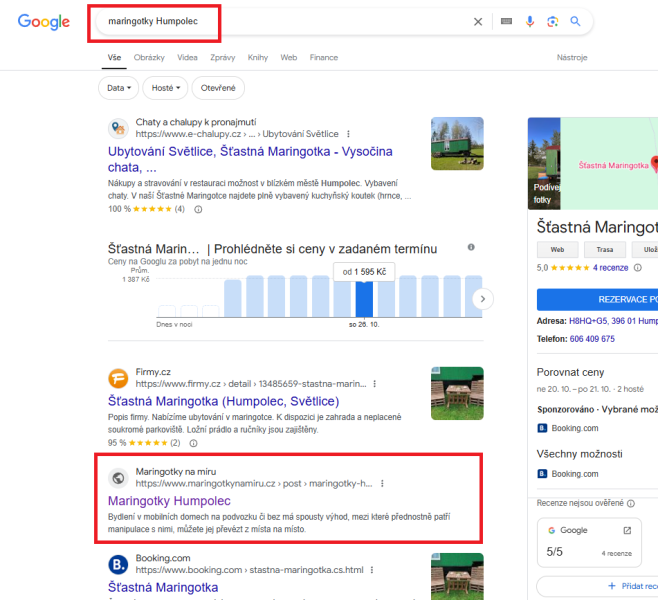658x600 pixels.
Task: Start voice search with microphone icon
Action: (x=530, y=21)
